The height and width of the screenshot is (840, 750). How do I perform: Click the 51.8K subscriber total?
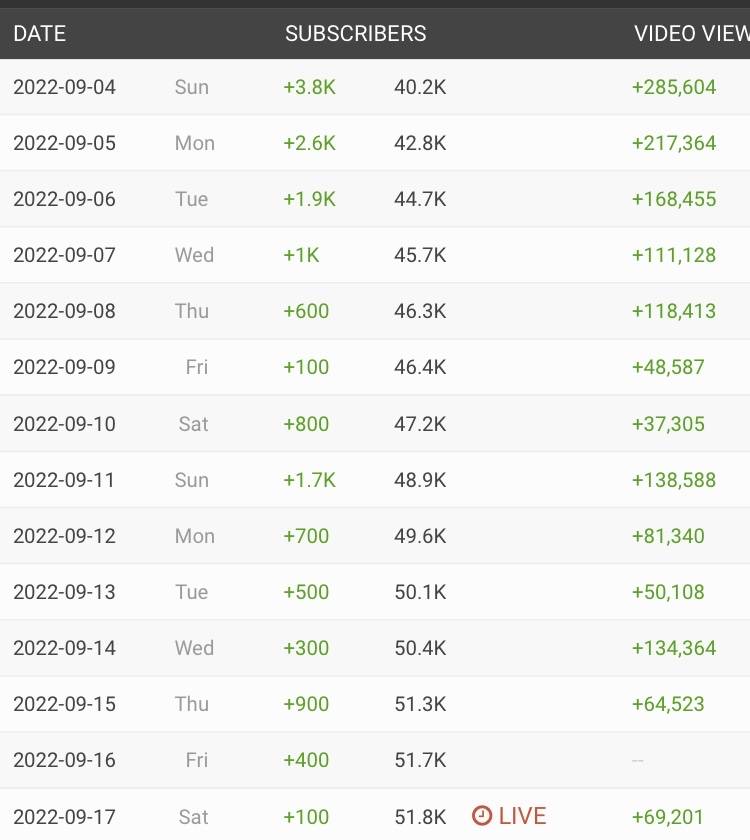coord(420,816)
